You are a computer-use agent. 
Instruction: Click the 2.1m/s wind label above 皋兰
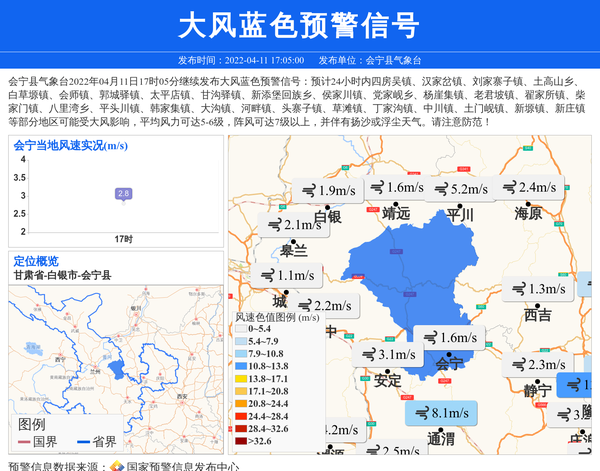(x=293, y=225)
